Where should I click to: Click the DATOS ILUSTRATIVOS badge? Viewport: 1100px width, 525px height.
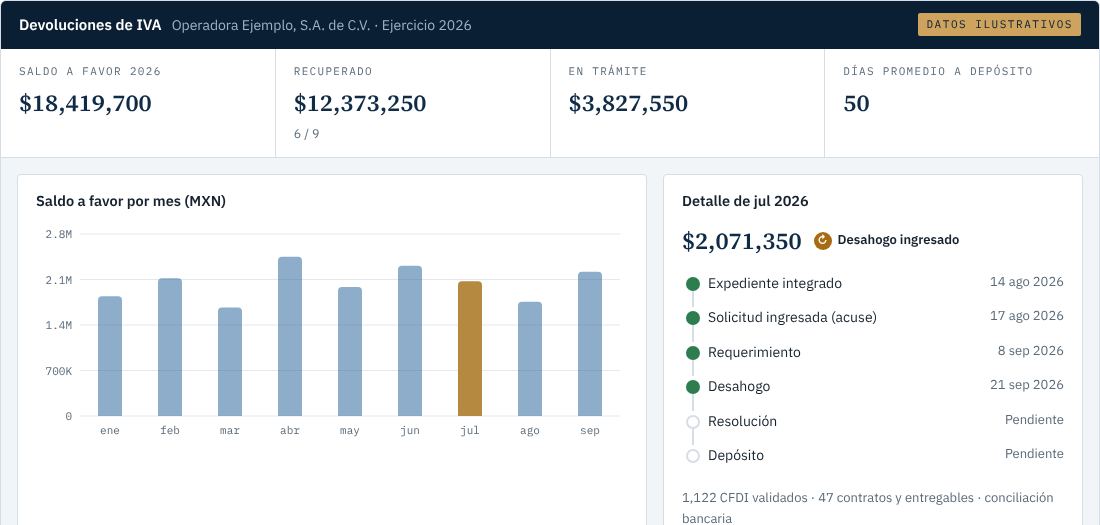click(x=999, y=25)
